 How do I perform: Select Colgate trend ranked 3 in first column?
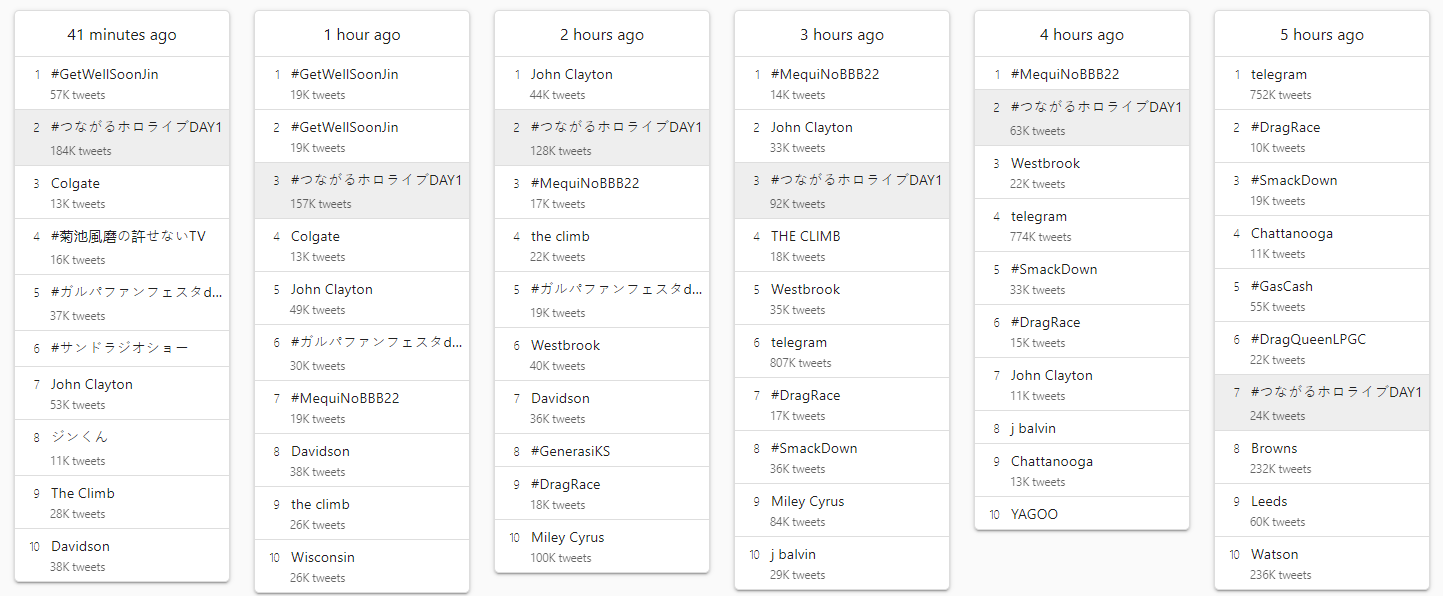(x=122, y=192)
